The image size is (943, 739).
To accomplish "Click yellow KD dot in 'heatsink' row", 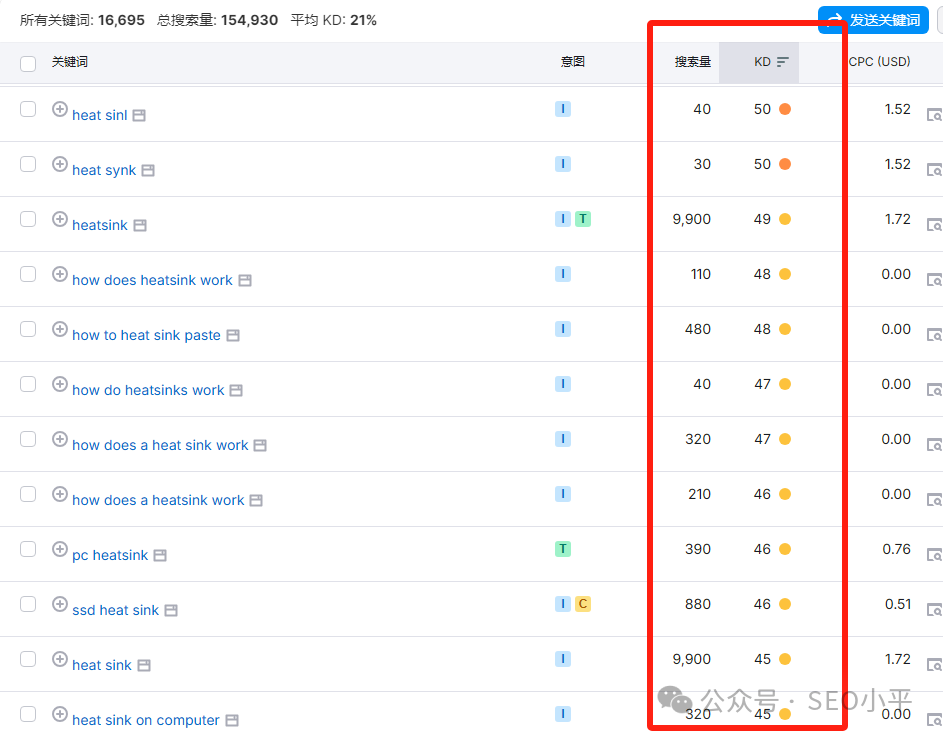I will click(x=785, y=219).
